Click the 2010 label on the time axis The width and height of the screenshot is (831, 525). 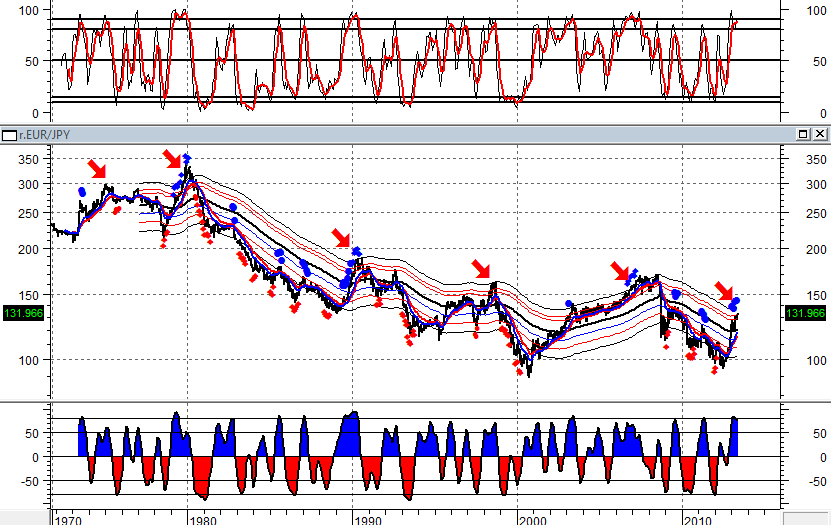coord(697,520)
